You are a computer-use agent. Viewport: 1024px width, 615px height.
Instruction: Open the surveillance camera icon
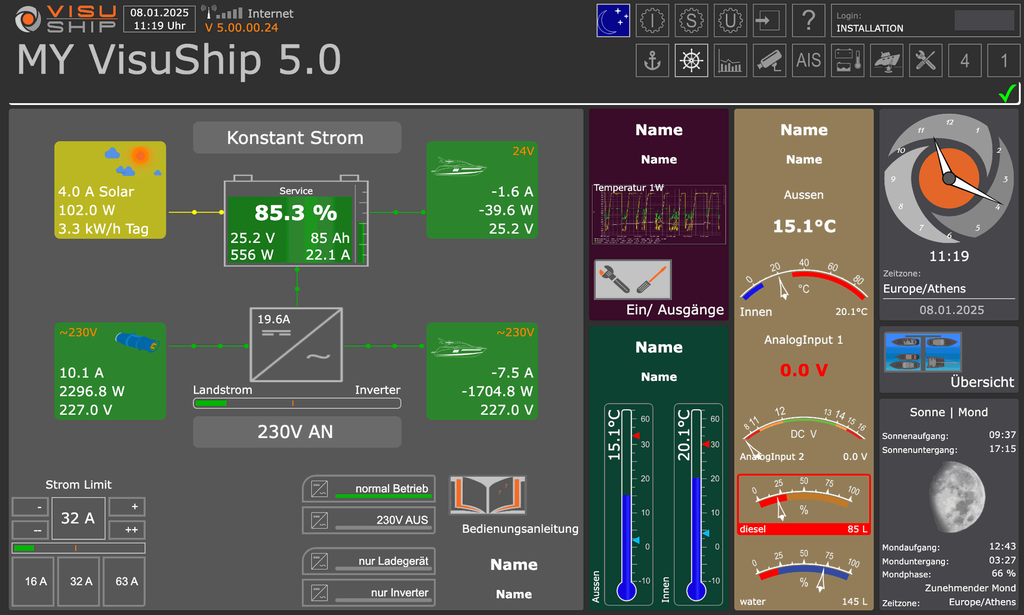pos(769,61)
